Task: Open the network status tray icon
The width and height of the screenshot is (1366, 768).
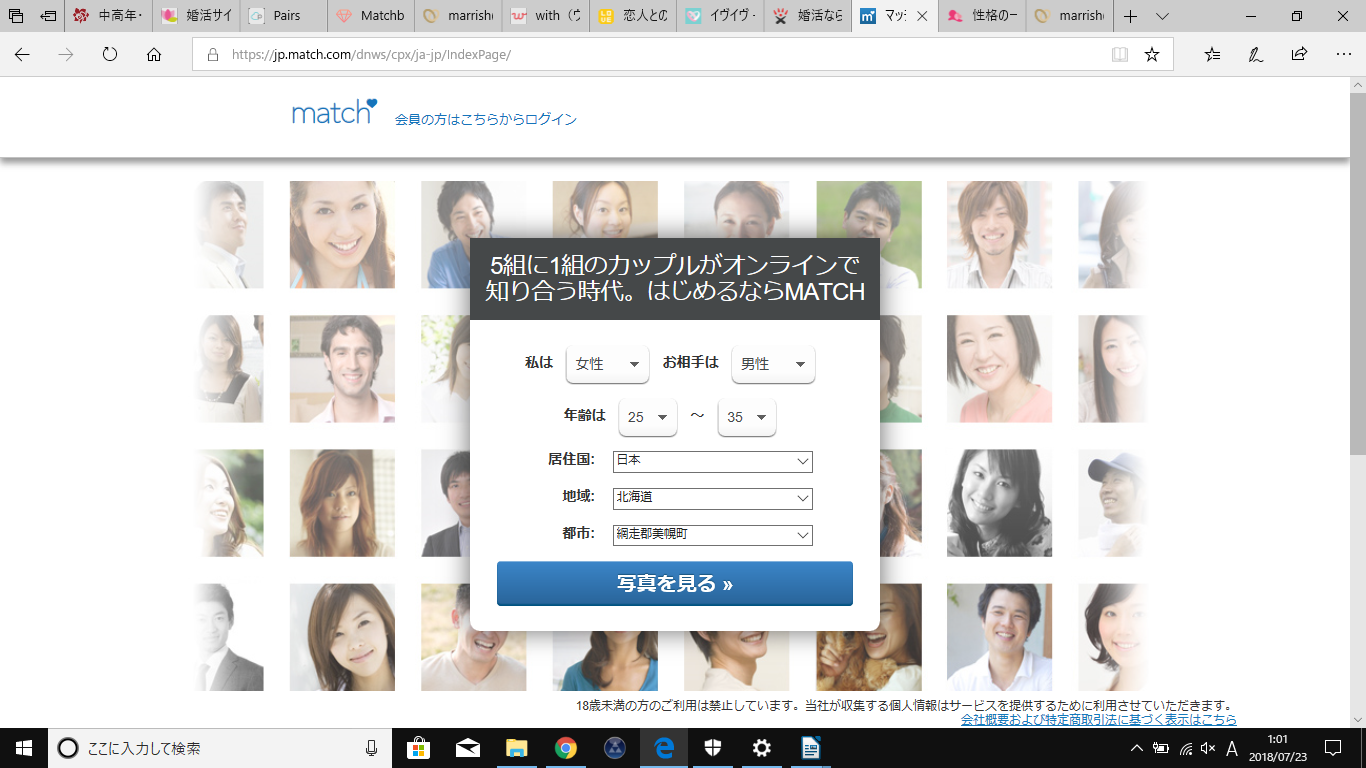Action: pyautogui.click(x=1185, y=748)
